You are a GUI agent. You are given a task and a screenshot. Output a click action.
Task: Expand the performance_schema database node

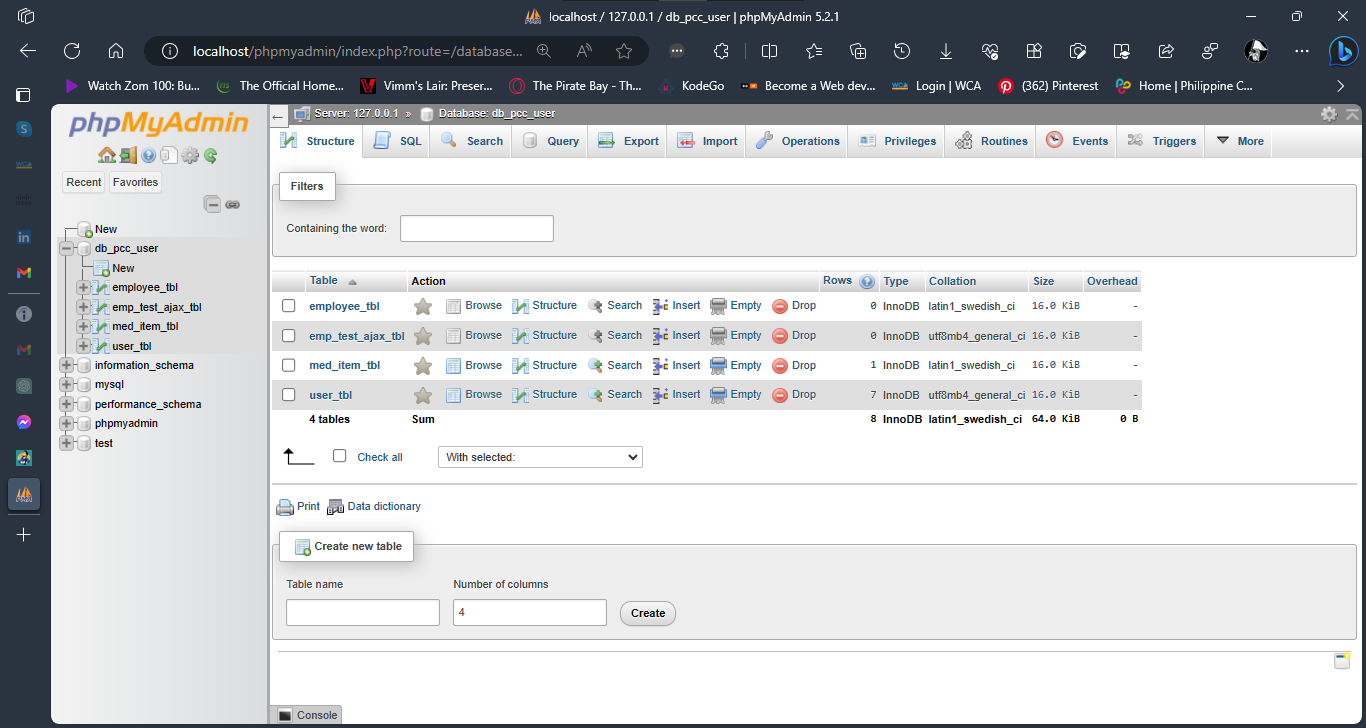tap(67, 404)
